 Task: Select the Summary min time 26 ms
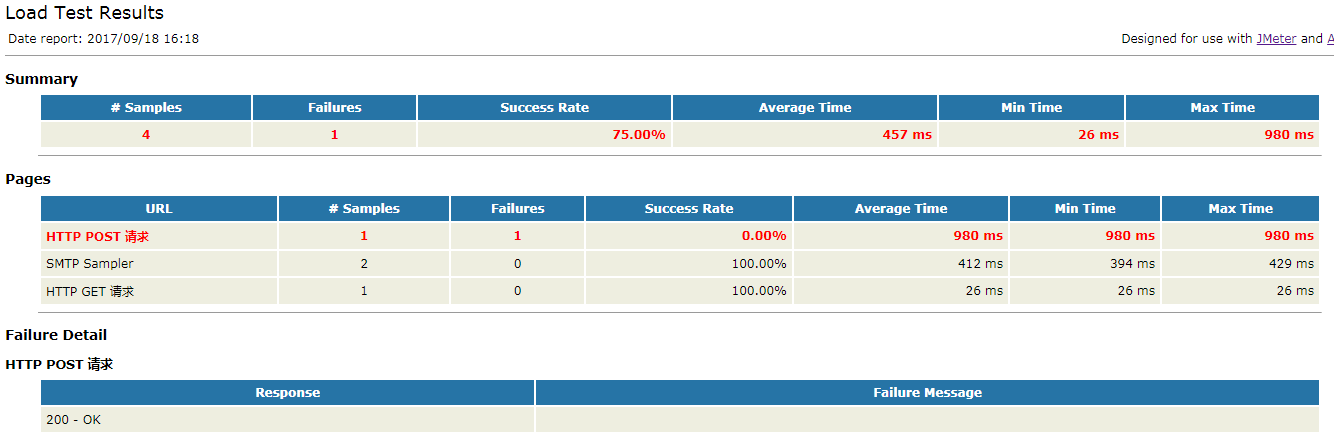point(1098,135)
